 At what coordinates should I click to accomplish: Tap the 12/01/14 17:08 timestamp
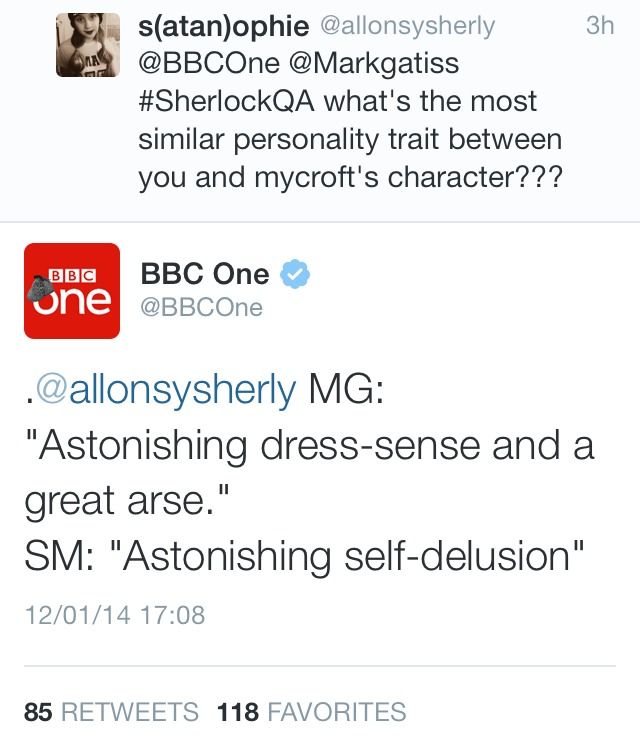114,614
